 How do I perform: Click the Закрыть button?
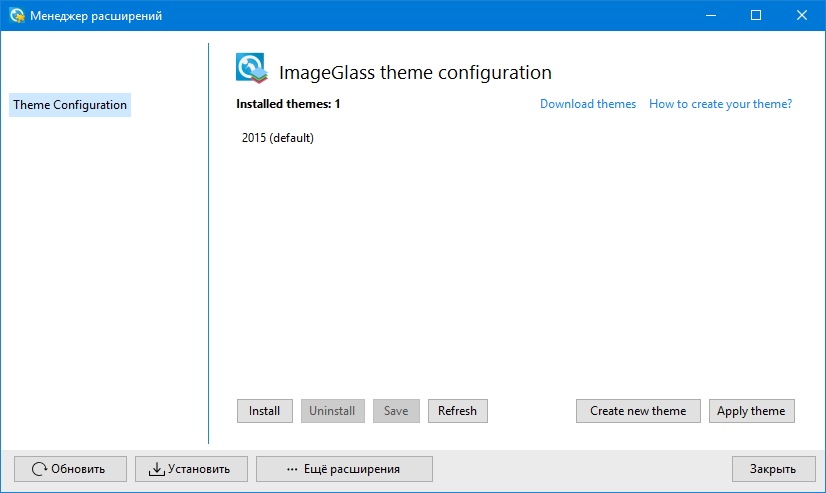[773, 469]
